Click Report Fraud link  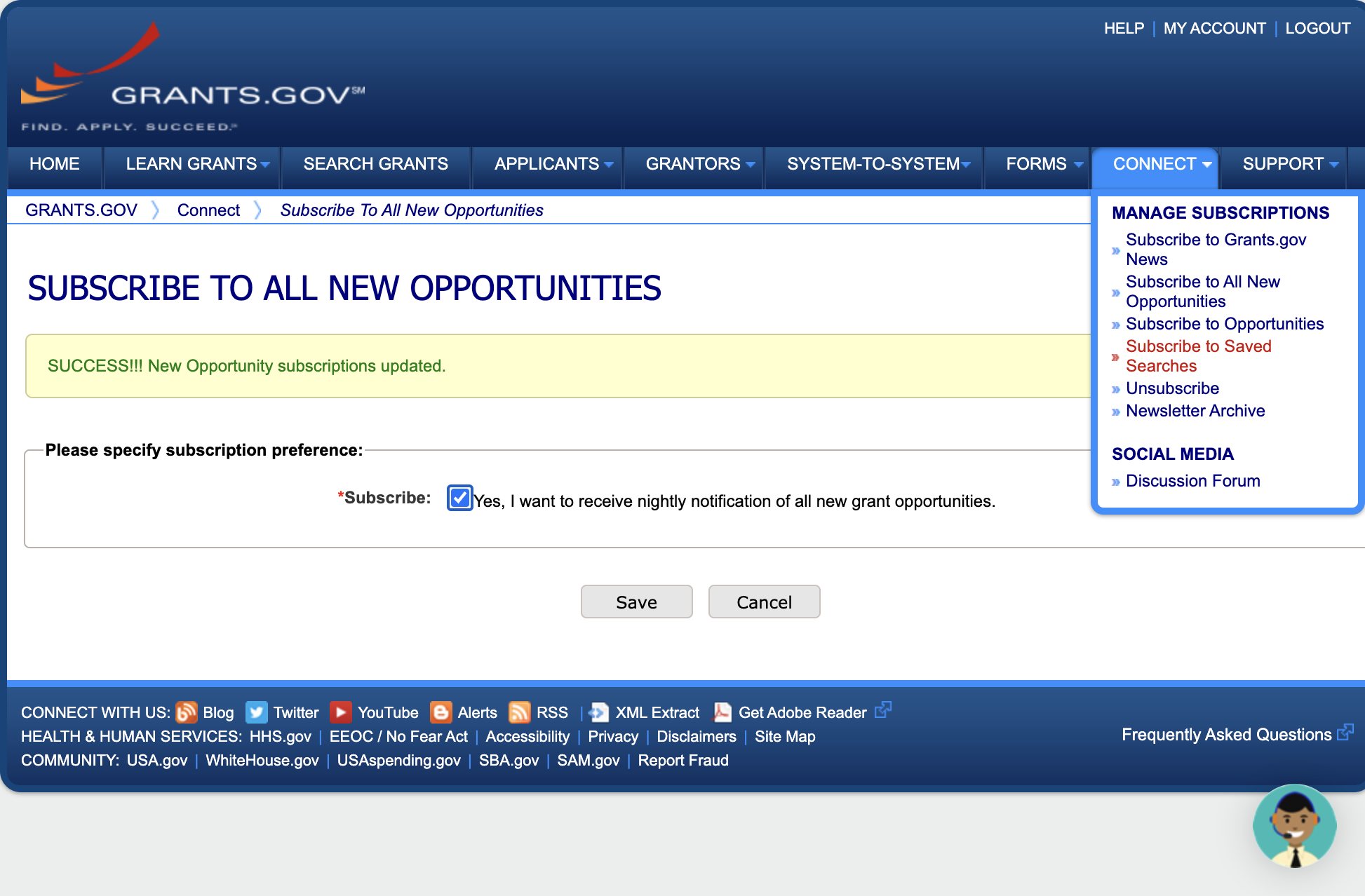coord(683,761)
